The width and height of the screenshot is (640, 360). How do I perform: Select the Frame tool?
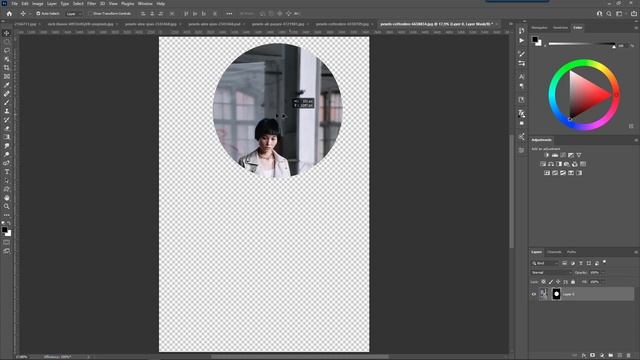coord(7,76)
